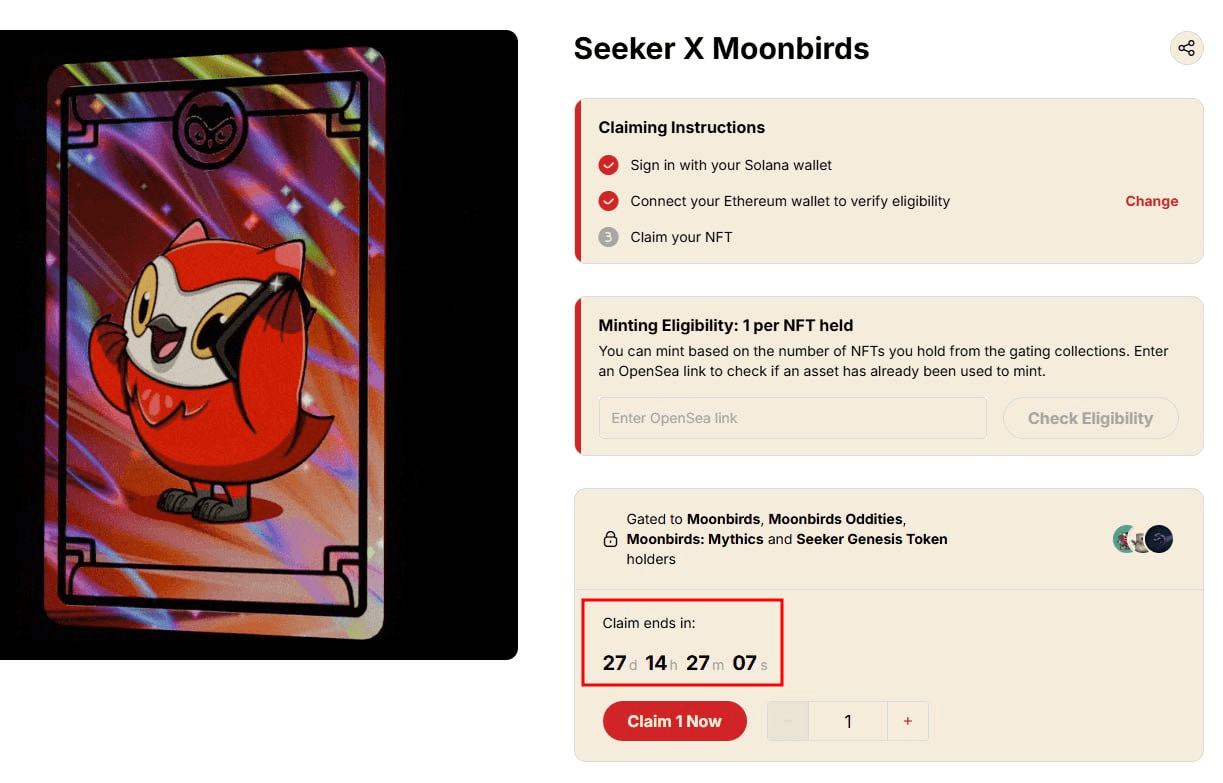Click the leftmost teal collection avatar
The width and height of the screenshot is (1223, 783).
pyautogui.click(x=1124, y=539)
